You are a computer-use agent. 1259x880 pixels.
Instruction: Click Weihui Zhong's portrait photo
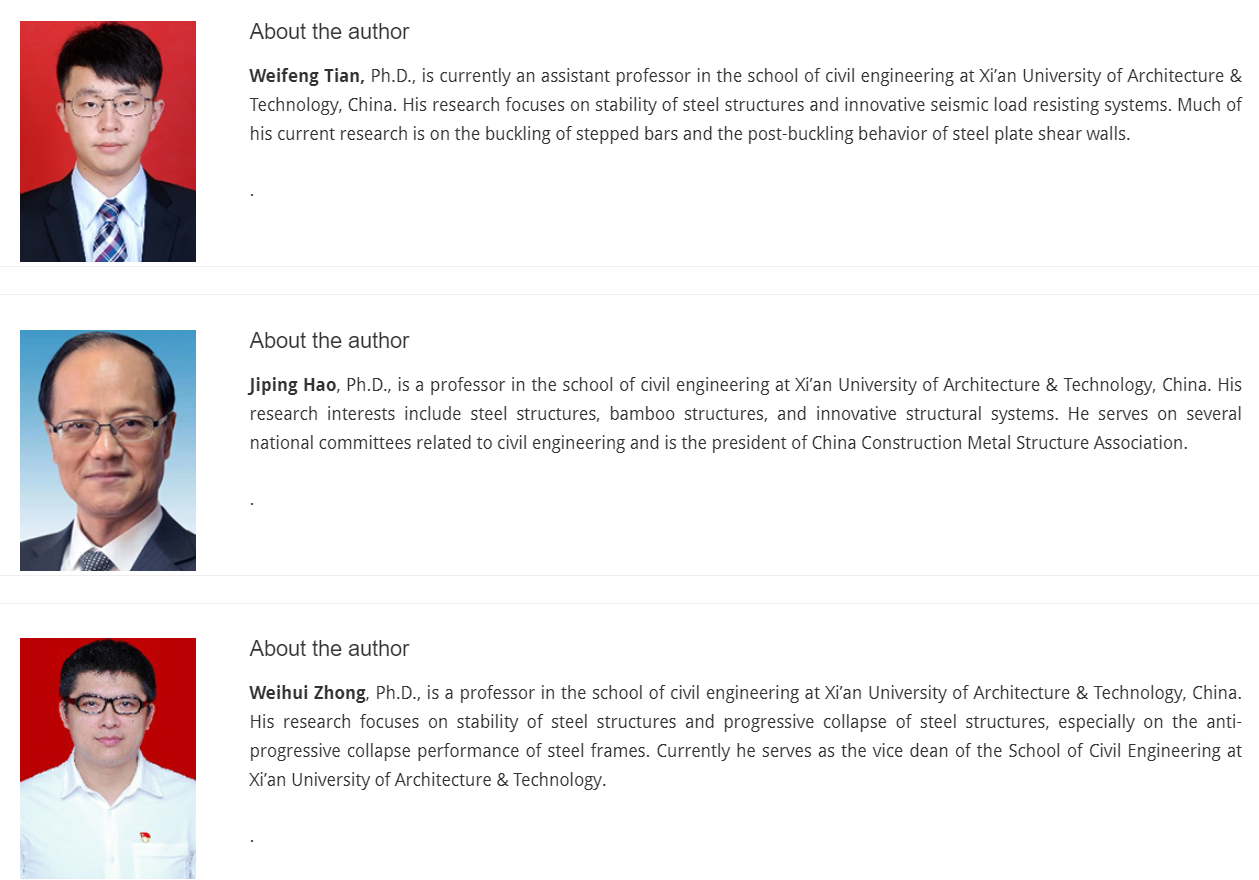[x=108, y=758]
